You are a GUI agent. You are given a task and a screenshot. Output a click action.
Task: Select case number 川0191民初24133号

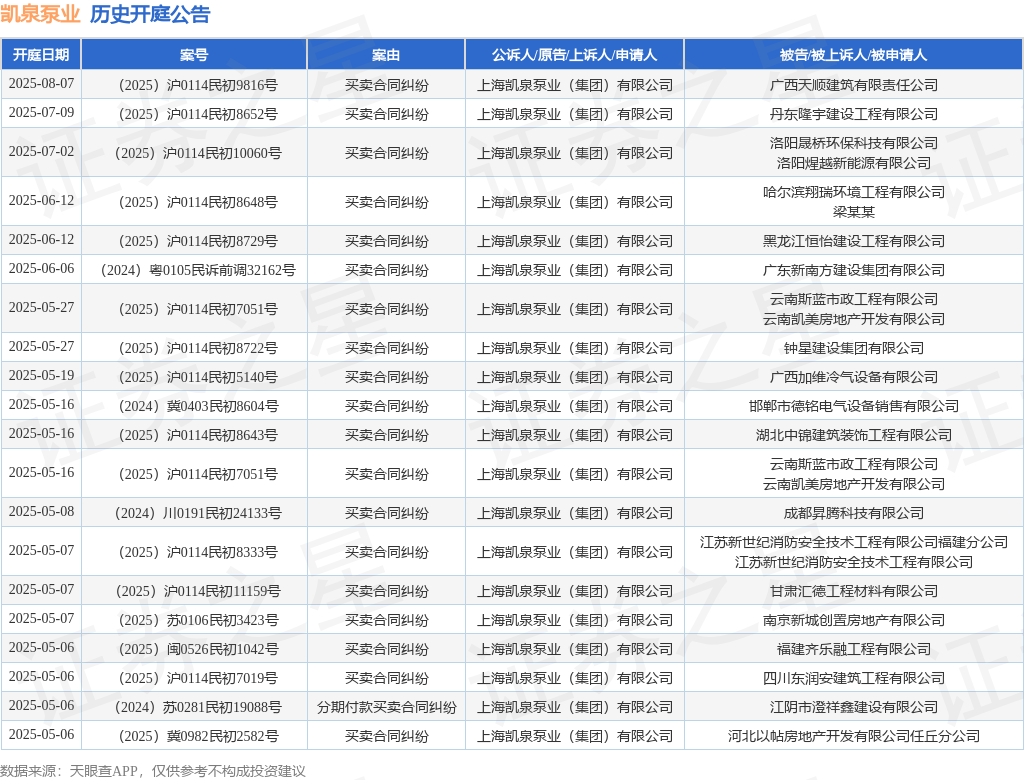point(195,513)
